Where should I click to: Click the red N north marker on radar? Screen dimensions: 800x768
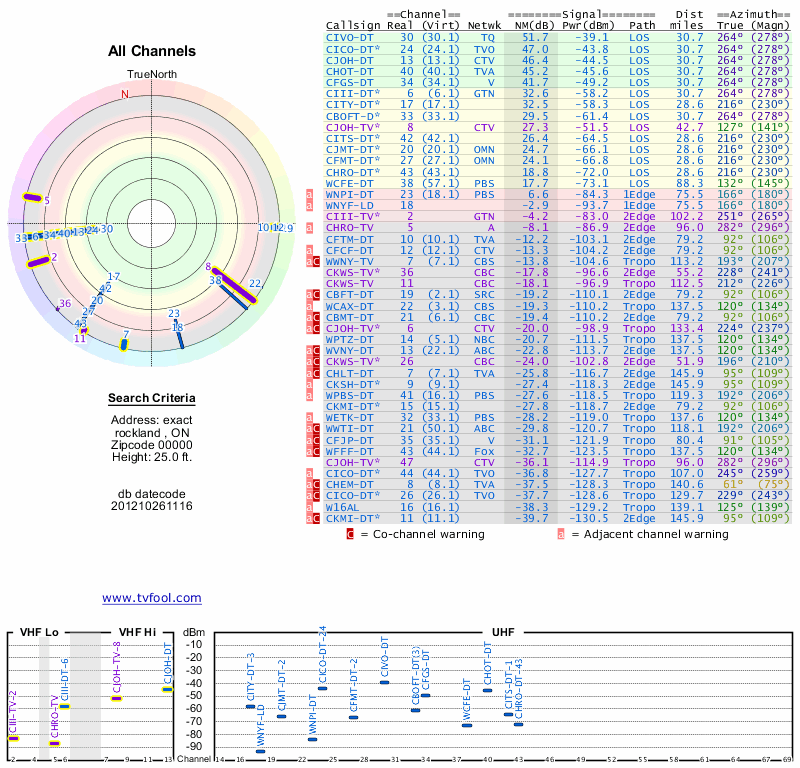tap(125, 95)
